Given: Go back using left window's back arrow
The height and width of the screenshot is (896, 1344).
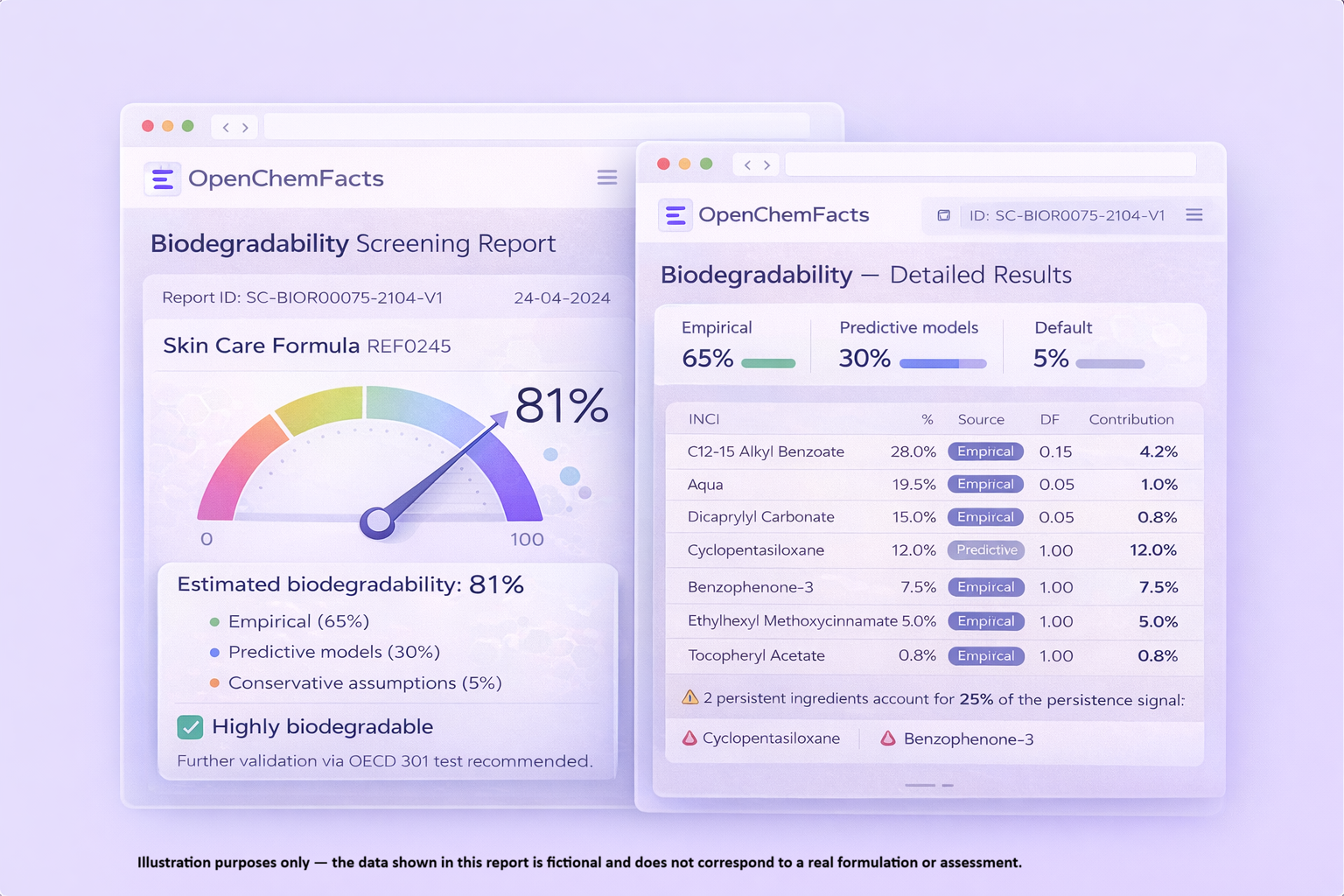Looking at the screenshot, I should [x=226, y=128].
